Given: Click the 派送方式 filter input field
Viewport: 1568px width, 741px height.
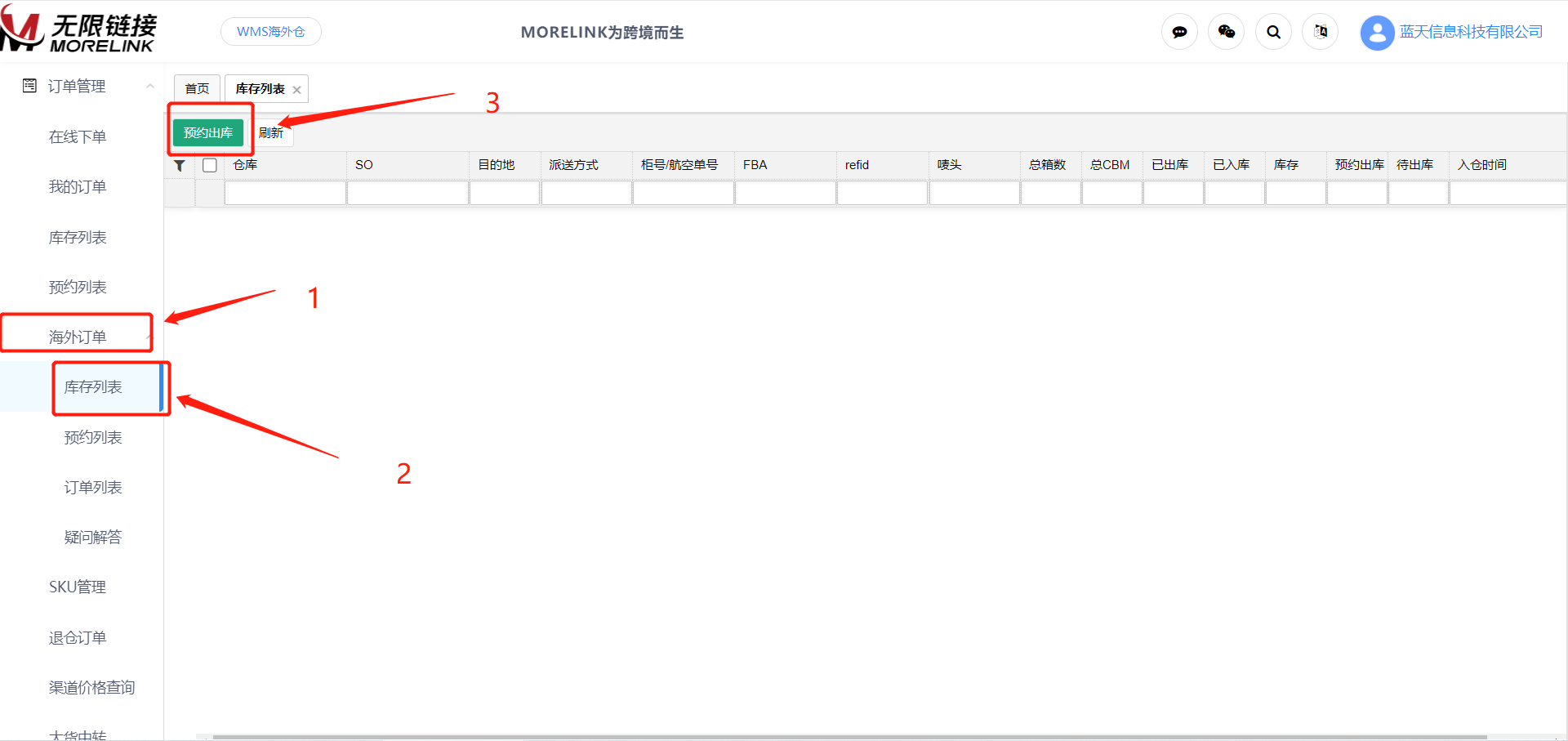Looking at the screenshot, I should [586, 193].
